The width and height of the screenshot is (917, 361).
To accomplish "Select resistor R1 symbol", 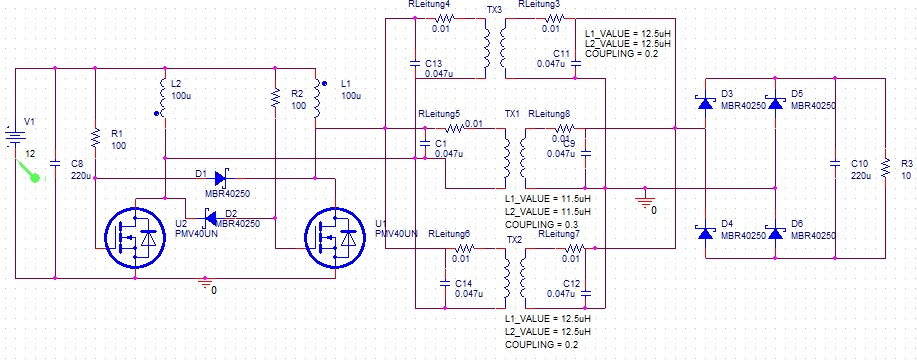I will click(95, 139).
